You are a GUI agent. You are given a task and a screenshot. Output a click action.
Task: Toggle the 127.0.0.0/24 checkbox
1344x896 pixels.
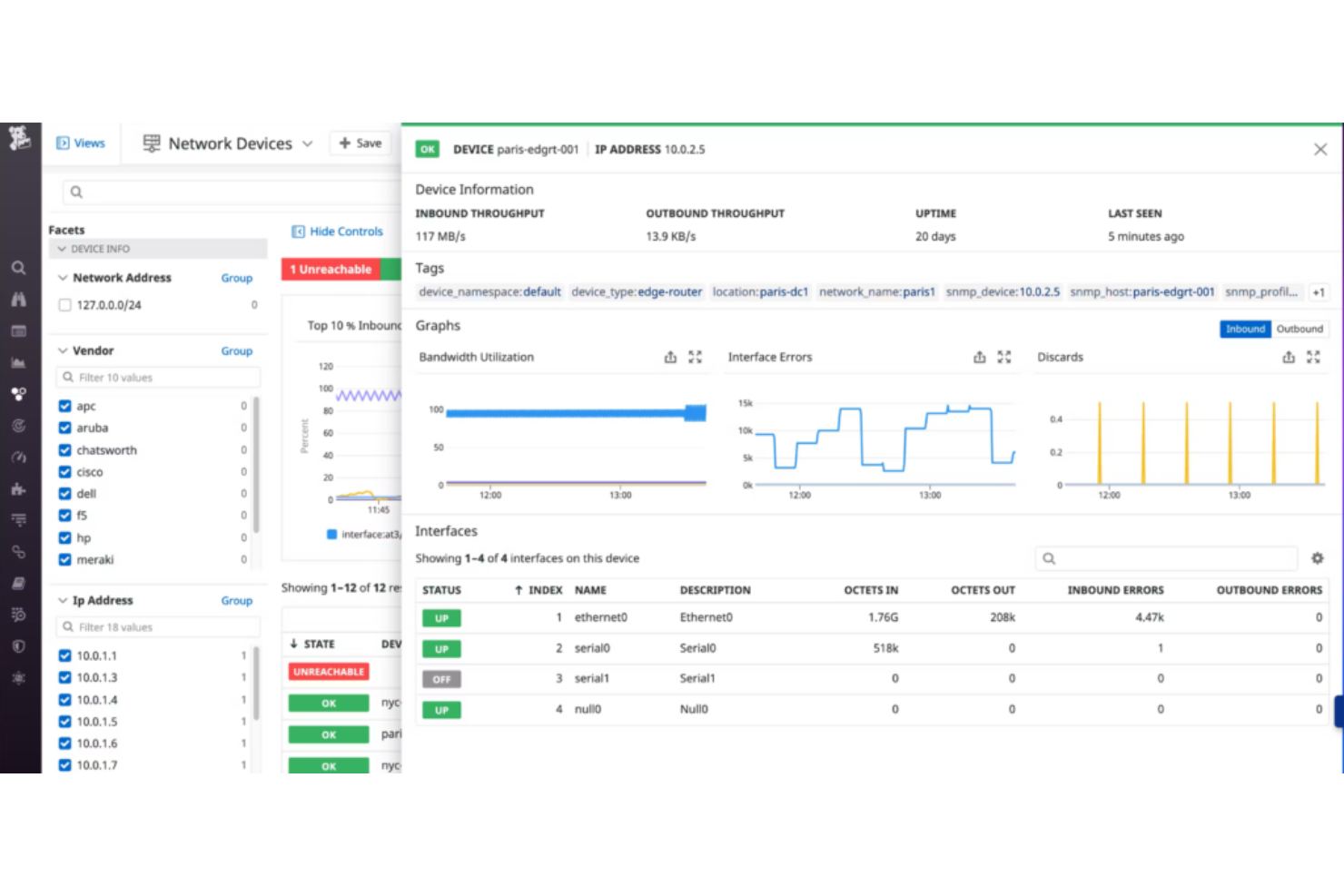tap(64, 305)
